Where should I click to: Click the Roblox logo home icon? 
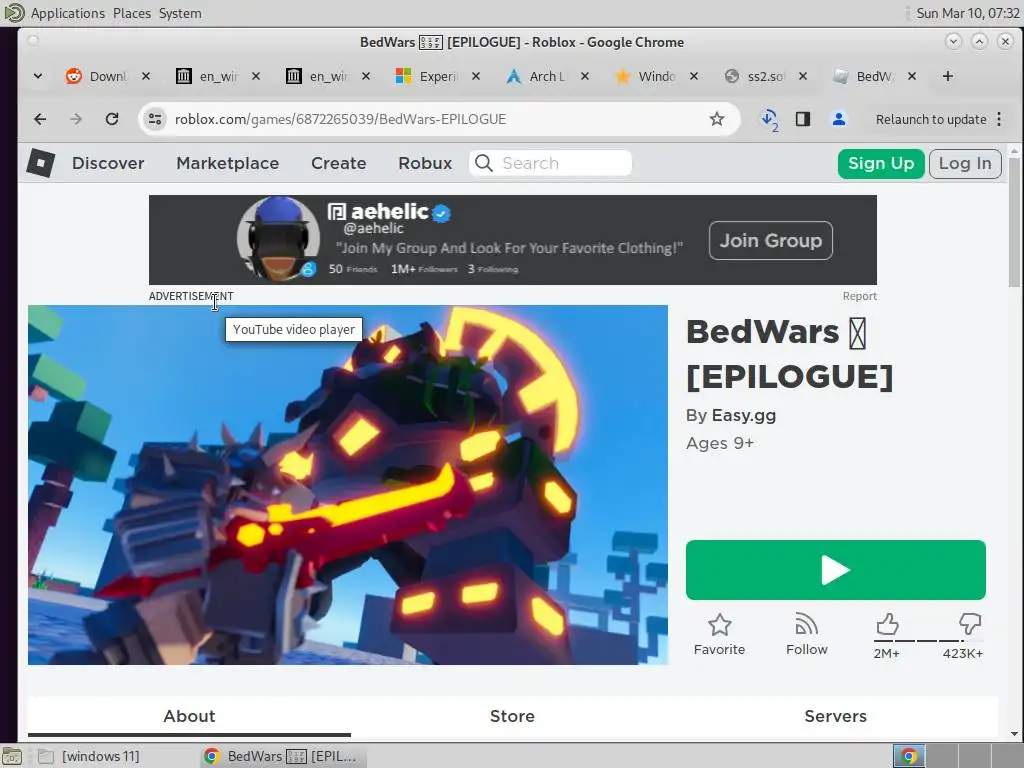pyautogui.click(x=40, y=163)
